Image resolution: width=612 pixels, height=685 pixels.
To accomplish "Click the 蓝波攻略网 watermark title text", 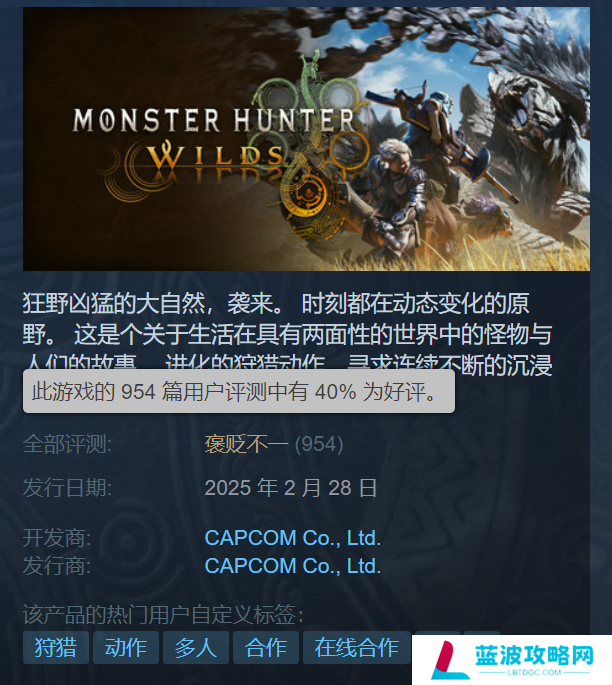I will click(x=534, y=655).
